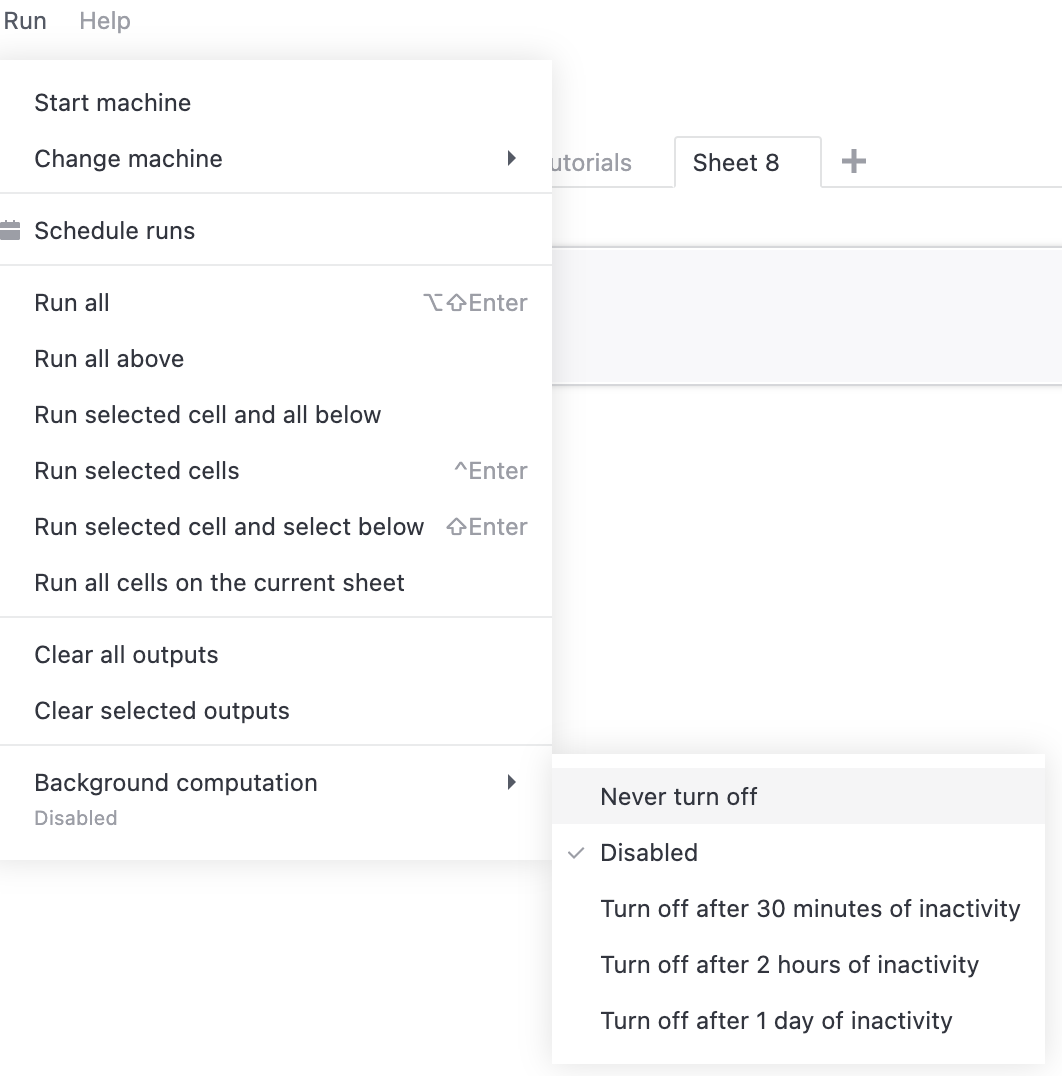
Task: Open the Run menu
Action: [x=23, y=20]
